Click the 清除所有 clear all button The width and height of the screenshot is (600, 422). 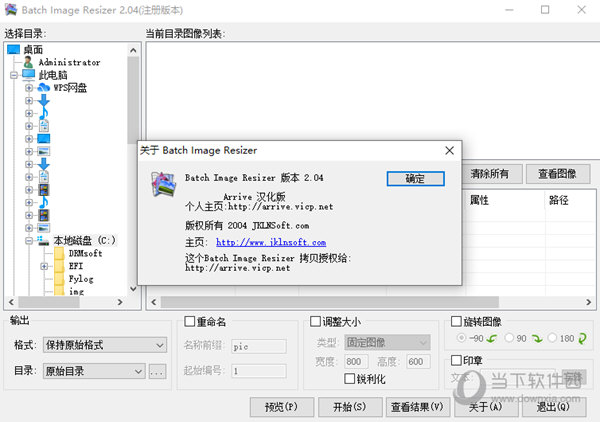point(489,174)
